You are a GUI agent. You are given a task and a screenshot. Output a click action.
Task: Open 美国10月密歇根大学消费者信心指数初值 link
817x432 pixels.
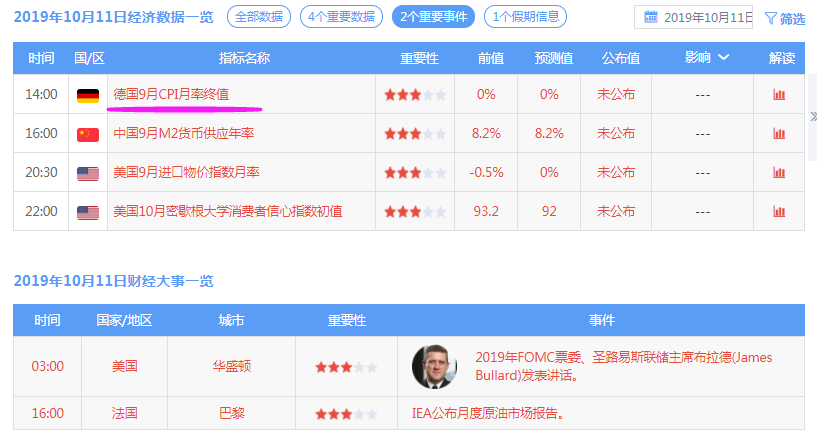point(228,211)
